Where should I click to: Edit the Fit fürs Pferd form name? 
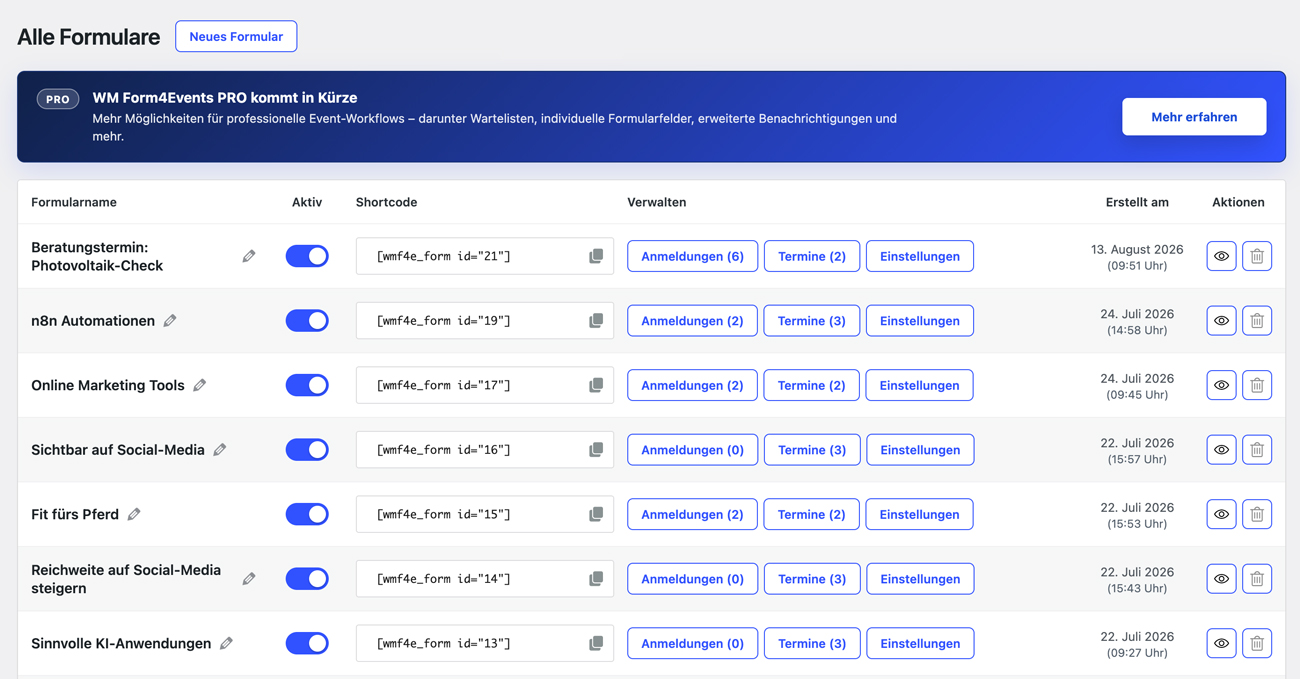tap(134, 514)
